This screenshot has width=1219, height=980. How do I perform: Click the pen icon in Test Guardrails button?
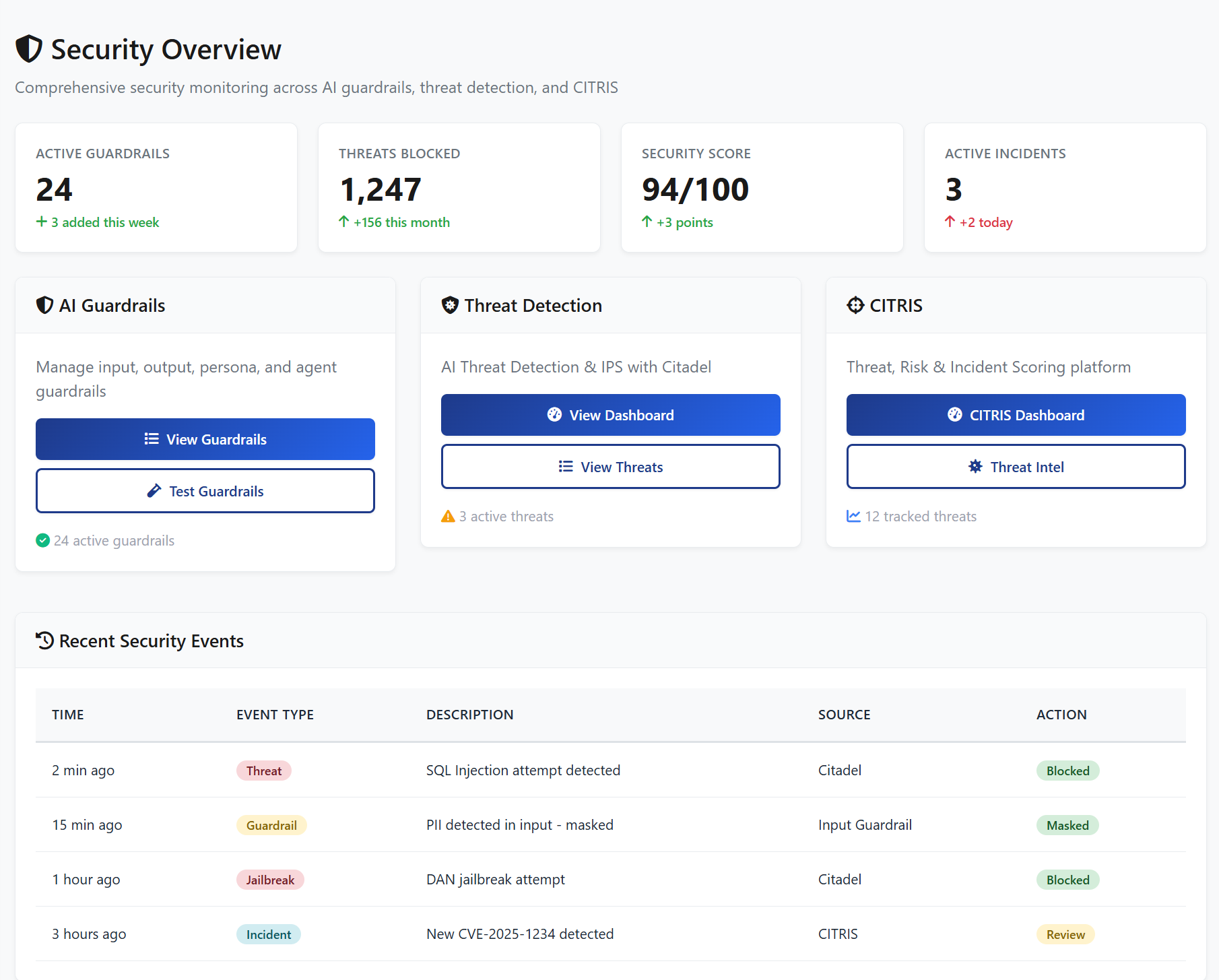click(156, 490)
